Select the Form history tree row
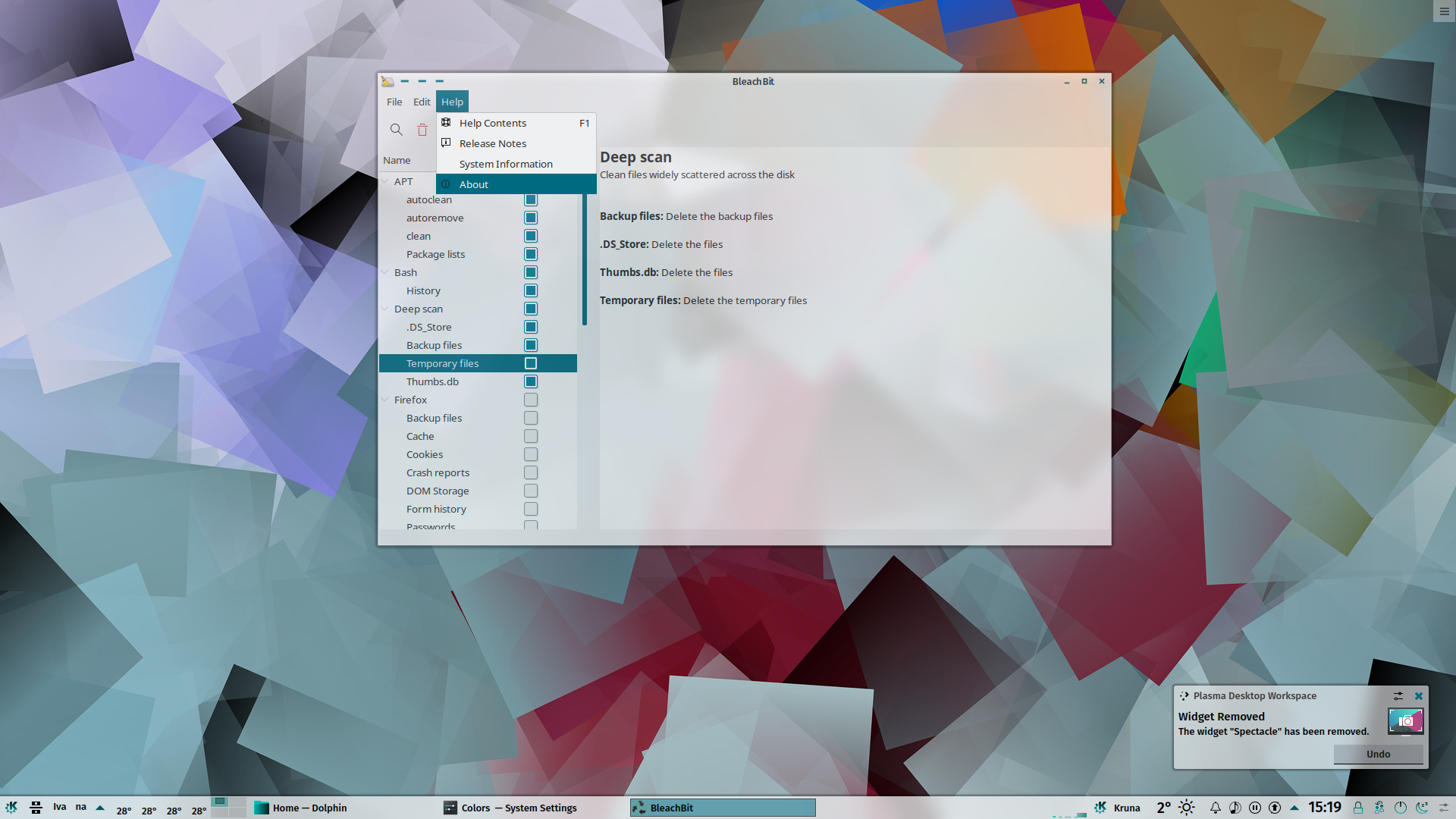The image size is (1456, 819). point(478,509)
